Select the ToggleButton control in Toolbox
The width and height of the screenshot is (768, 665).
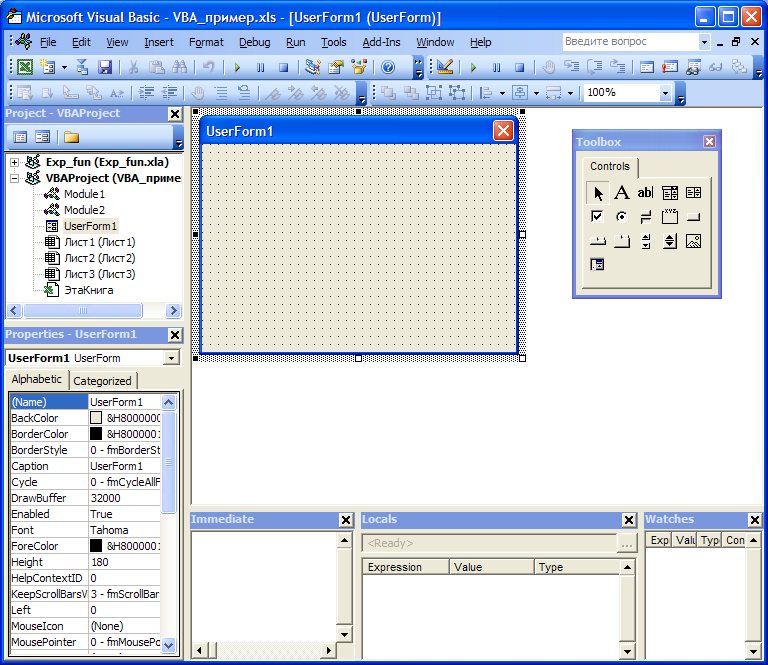tap(646, 216)
